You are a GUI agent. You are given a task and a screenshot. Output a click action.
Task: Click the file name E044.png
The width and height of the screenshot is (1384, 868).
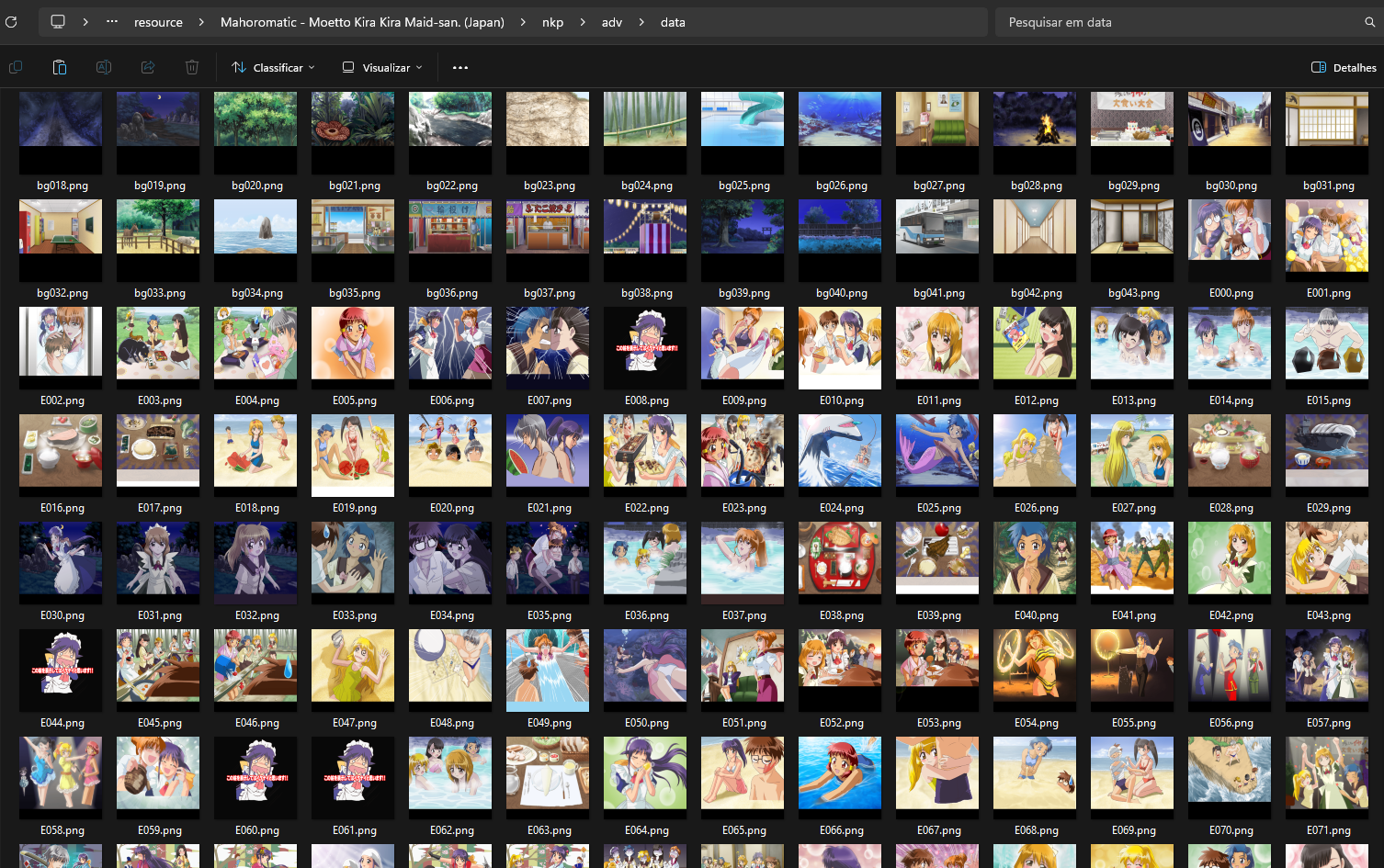(x=62, y=723)
